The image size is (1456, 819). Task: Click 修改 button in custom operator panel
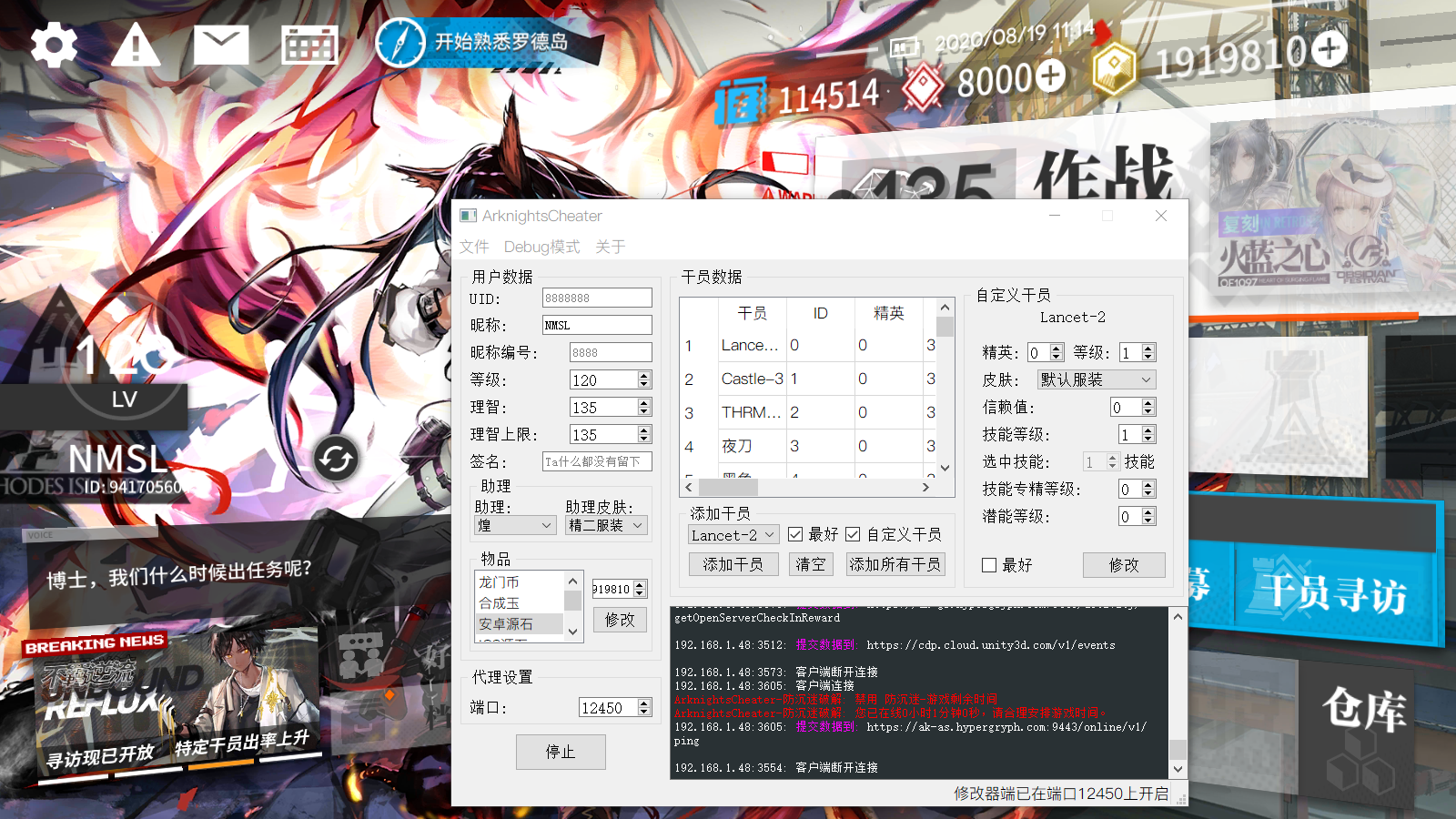[1124, 565]
